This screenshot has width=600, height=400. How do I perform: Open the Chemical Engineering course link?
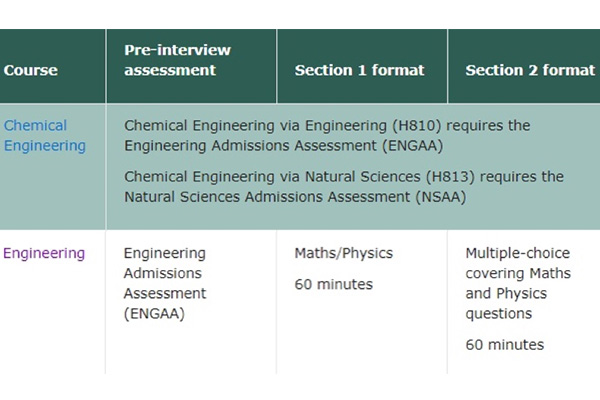point(44,136)
